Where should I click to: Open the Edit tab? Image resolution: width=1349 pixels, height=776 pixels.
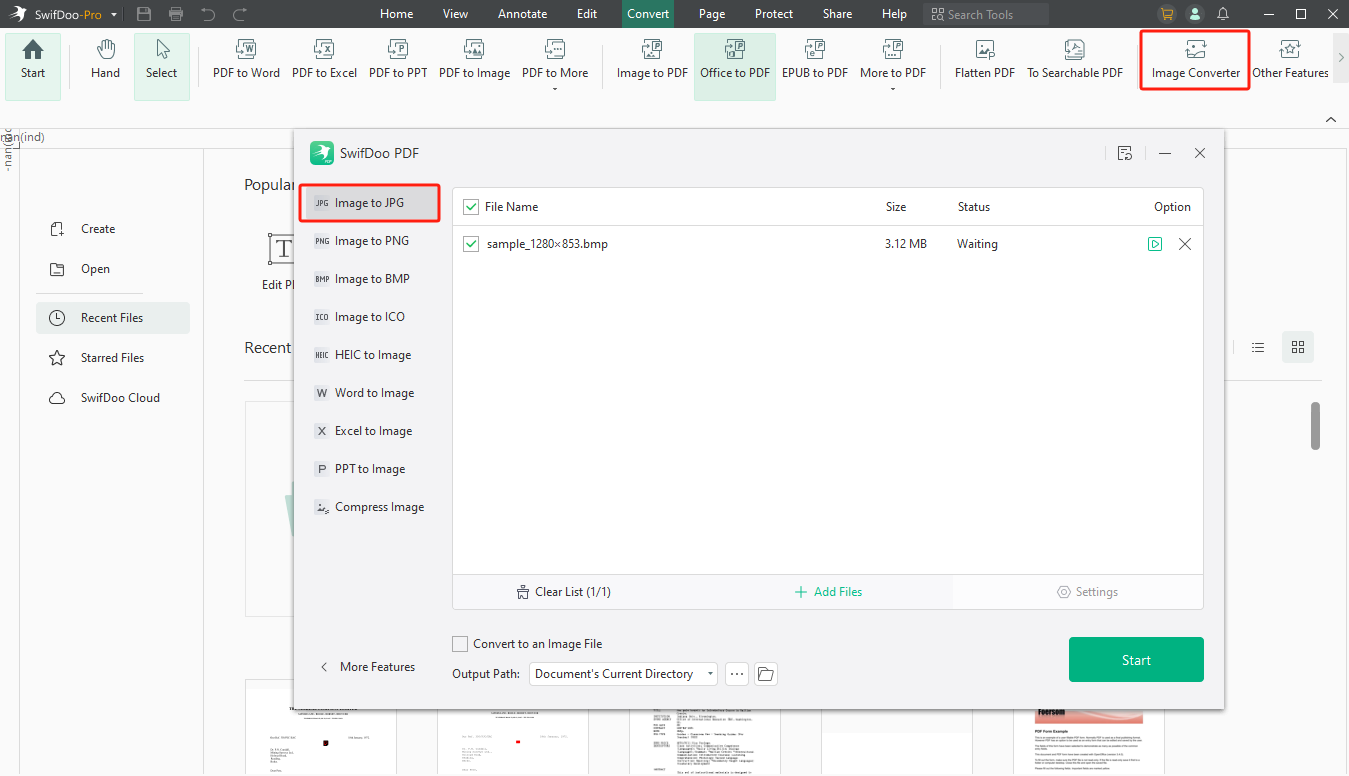(587, 14)
